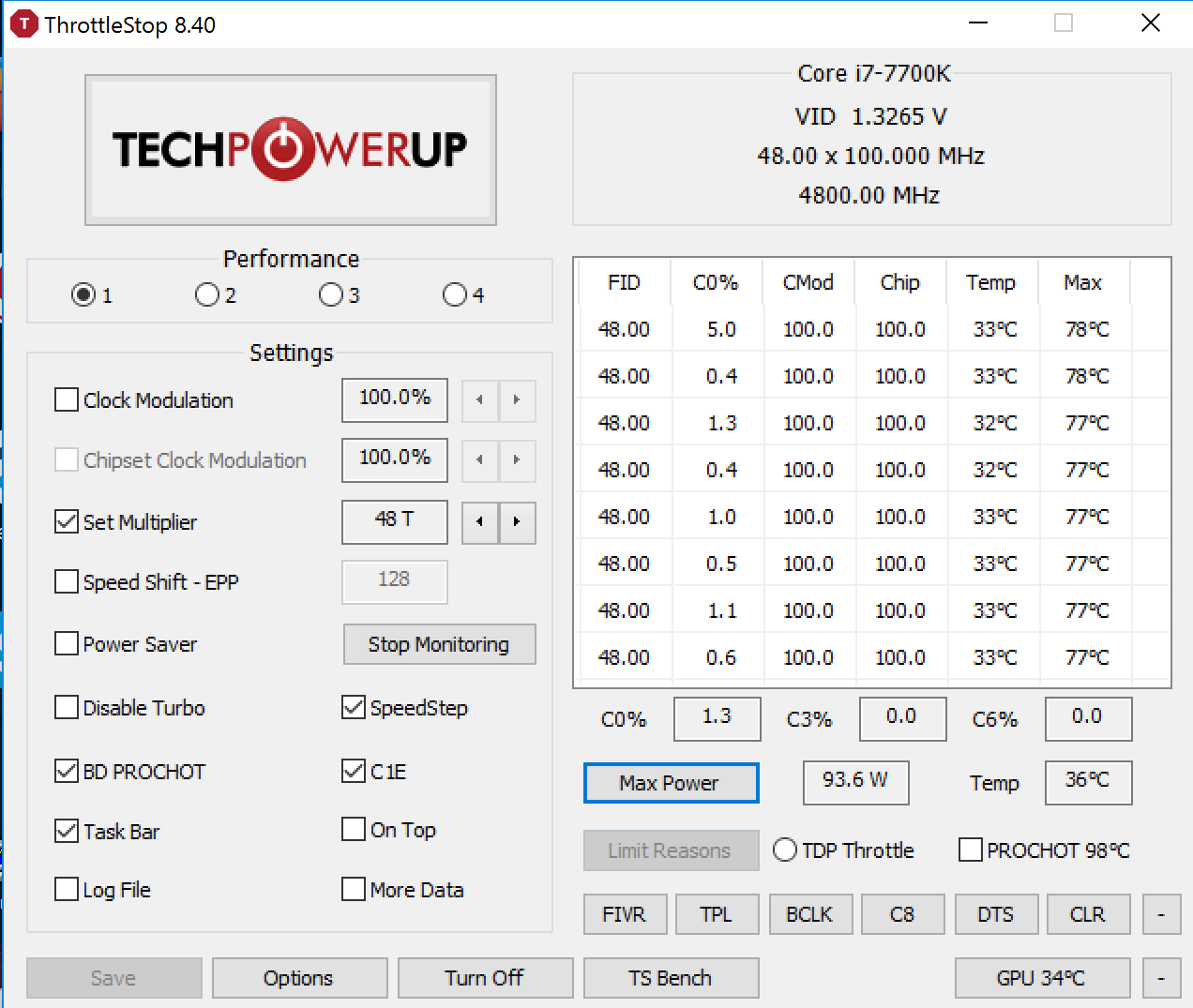Click the Temp column header
Screen dimensions: 1193x1008
(991, 282)
